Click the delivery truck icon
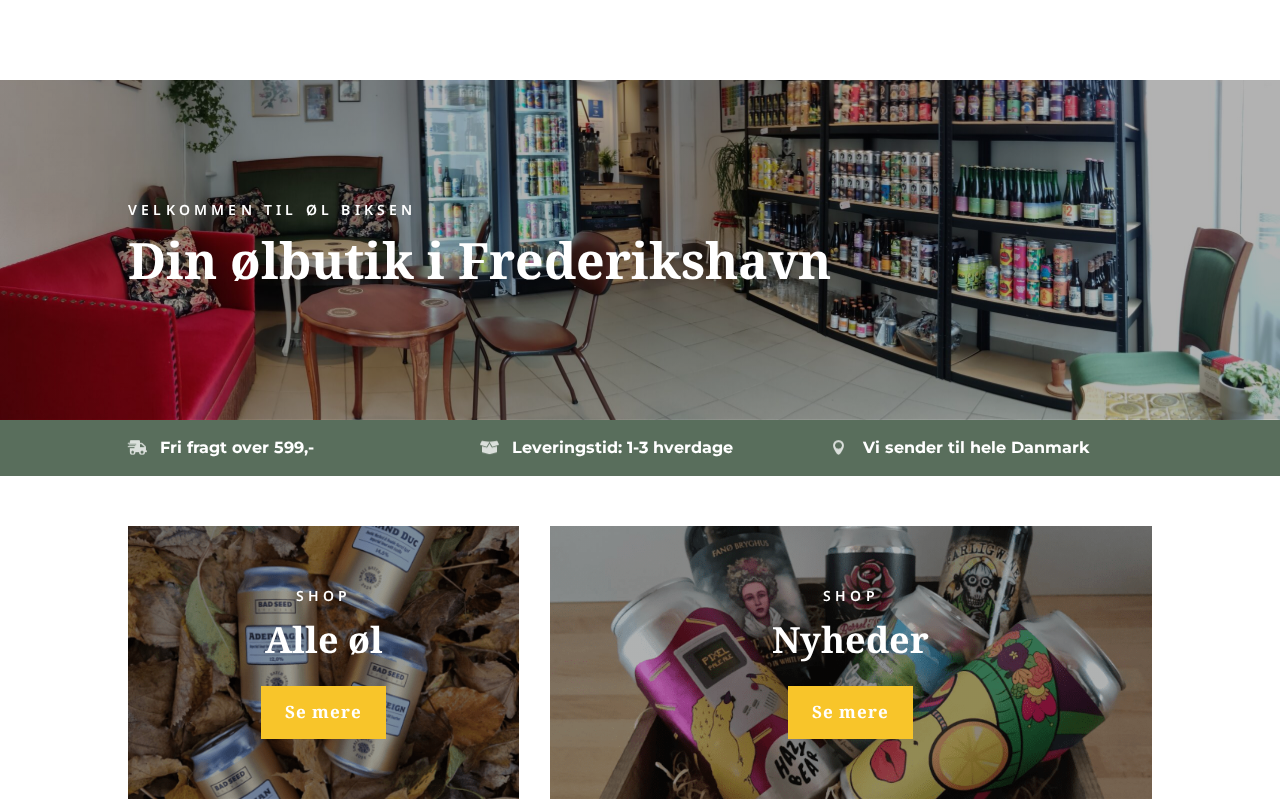 (x=137, y=448)
